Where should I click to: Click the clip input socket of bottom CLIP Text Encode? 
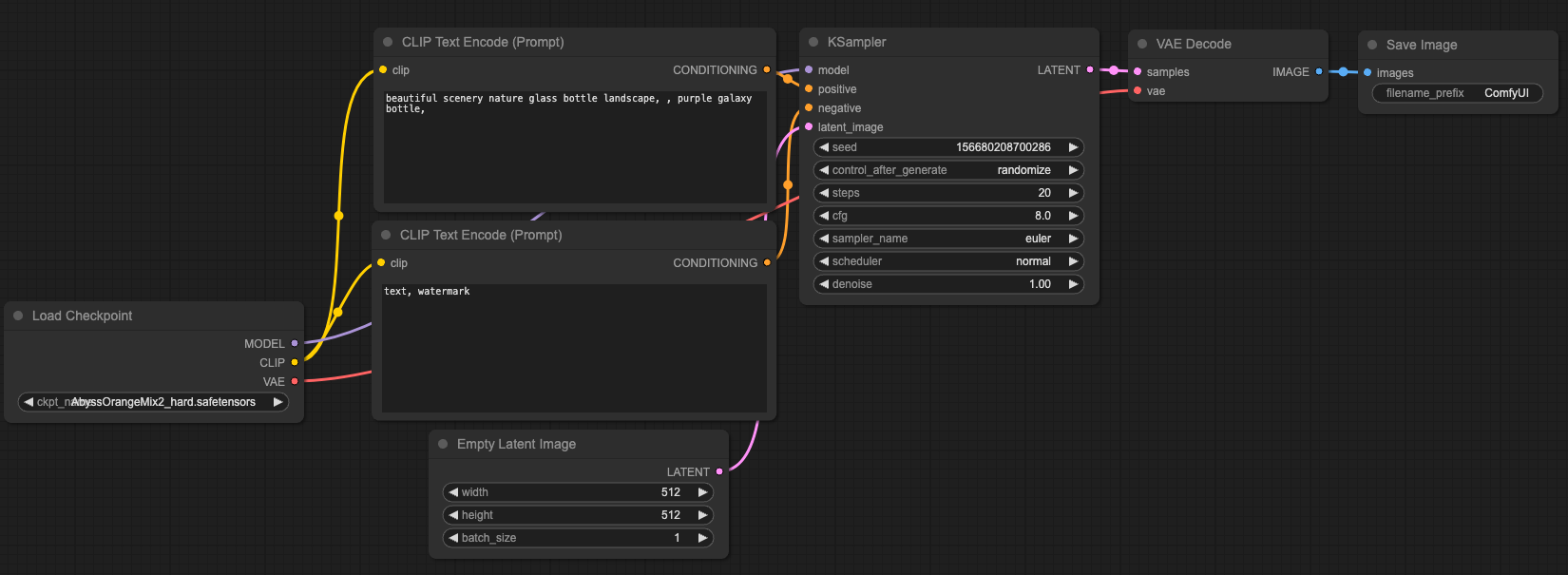381,262
